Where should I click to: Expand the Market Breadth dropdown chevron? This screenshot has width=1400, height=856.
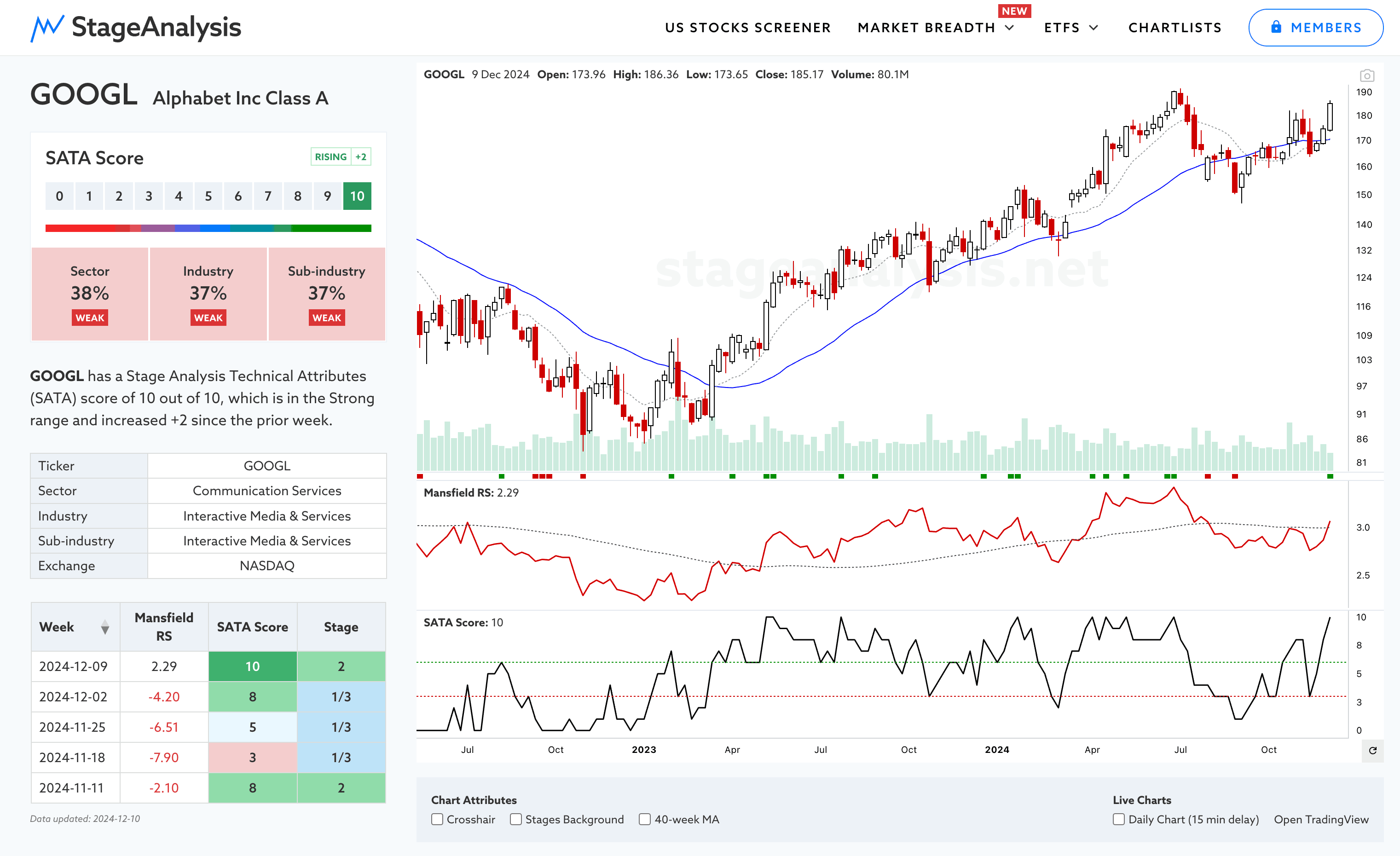click(x=1010, y=27)
